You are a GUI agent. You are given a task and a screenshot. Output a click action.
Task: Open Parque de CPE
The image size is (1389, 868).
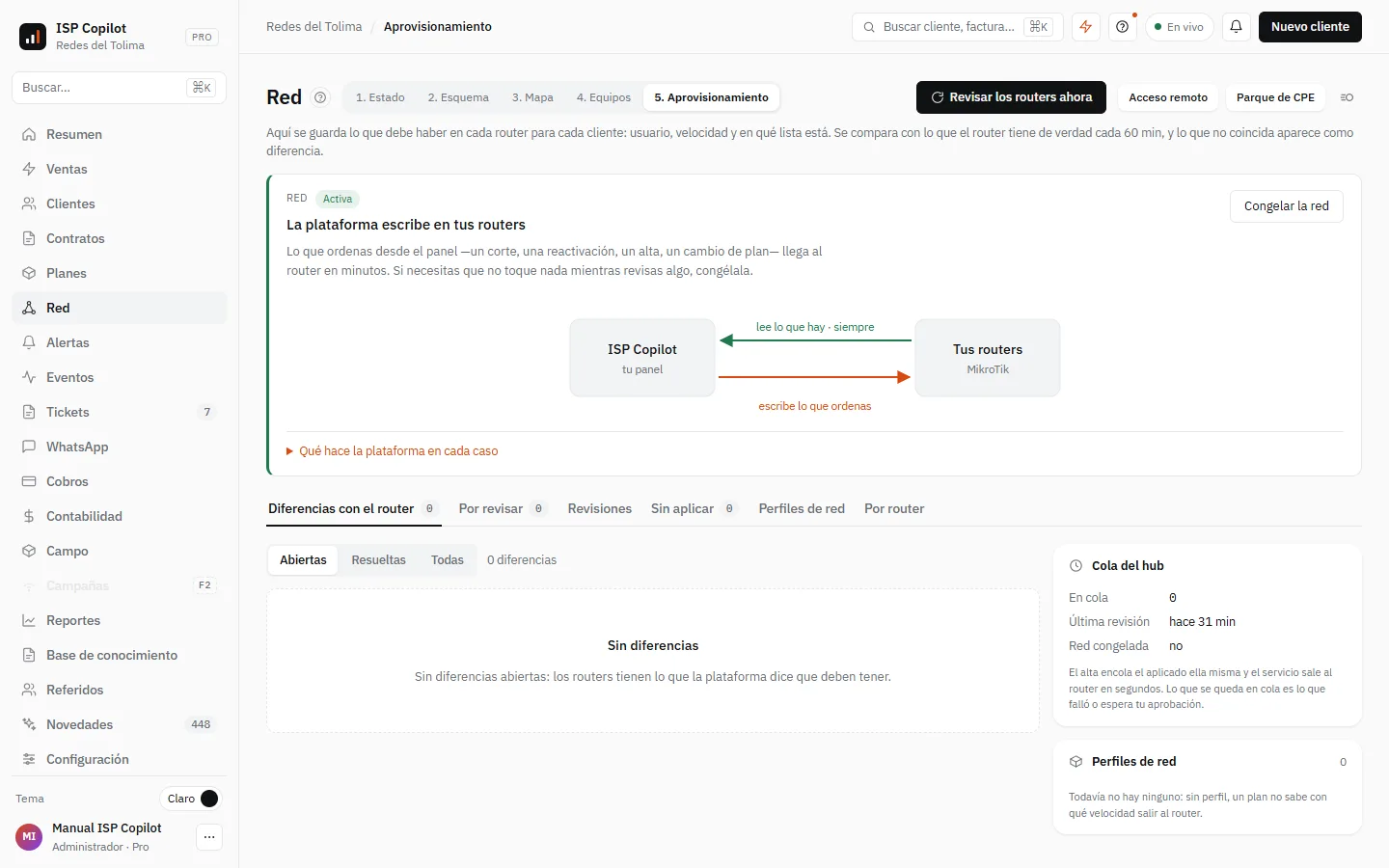coord(1275,97)
